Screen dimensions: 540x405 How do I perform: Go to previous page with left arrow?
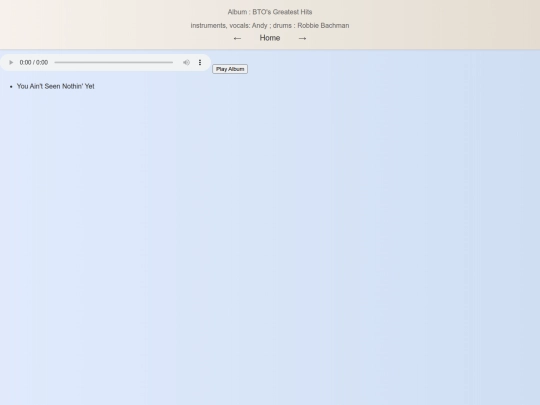click(237, 38)
